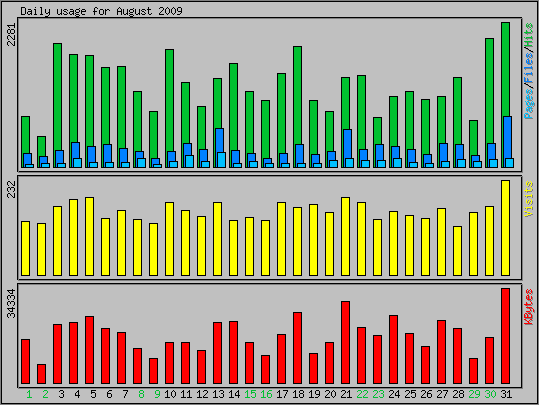Click the chart title 'Daily usage for August 2009'
Screen dimensions: 539x405
coord(101,11)
